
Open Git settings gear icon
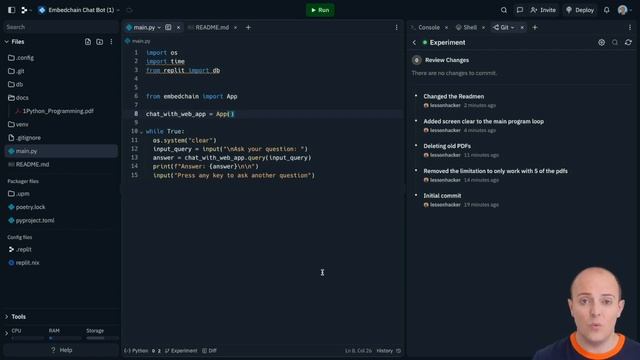(x=602, y=42)
